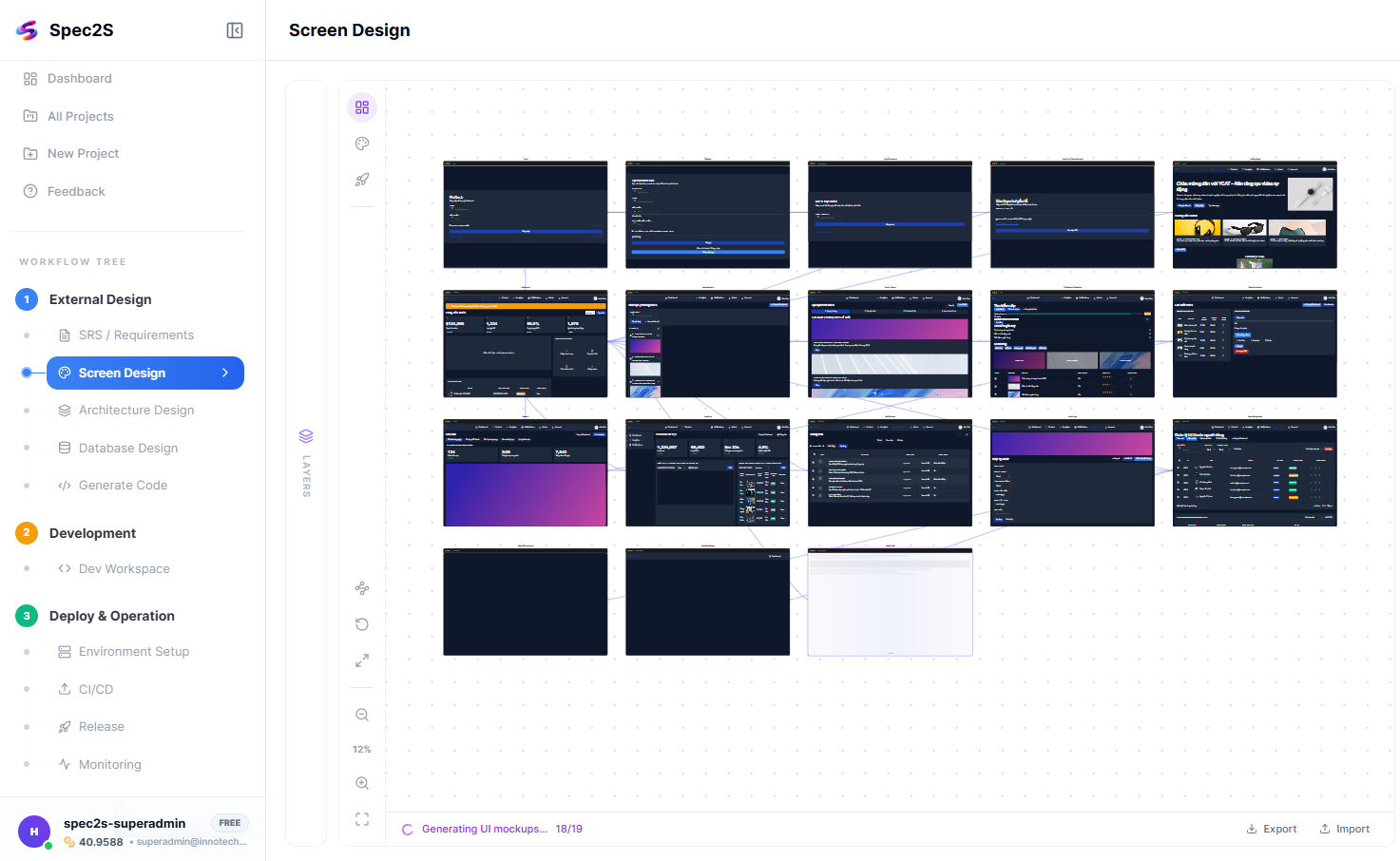Zoom out the canvas
1400x861 pixels.
click(362, 715)
